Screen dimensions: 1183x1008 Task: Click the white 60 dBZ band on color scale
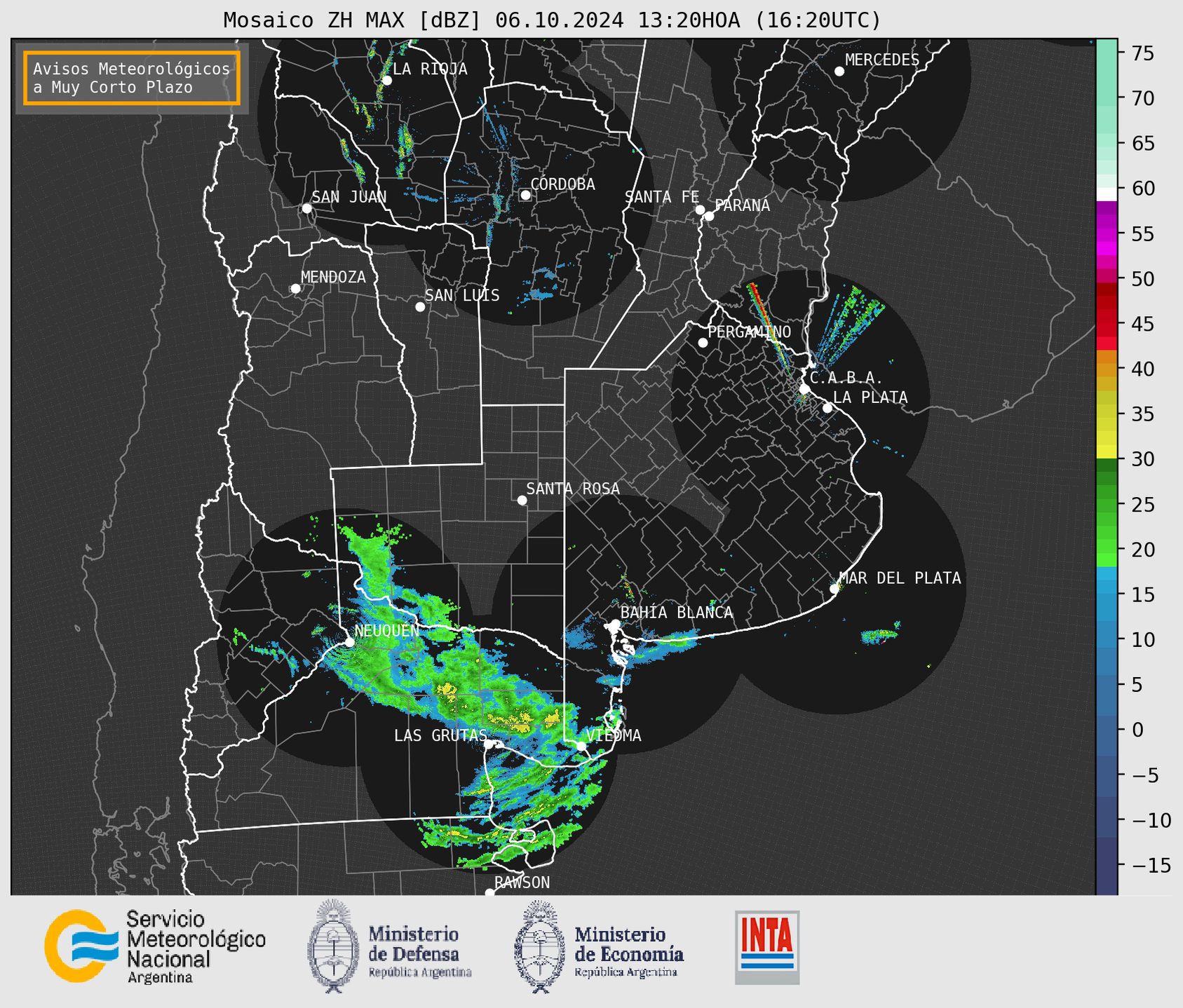(x=1107, y=194)
